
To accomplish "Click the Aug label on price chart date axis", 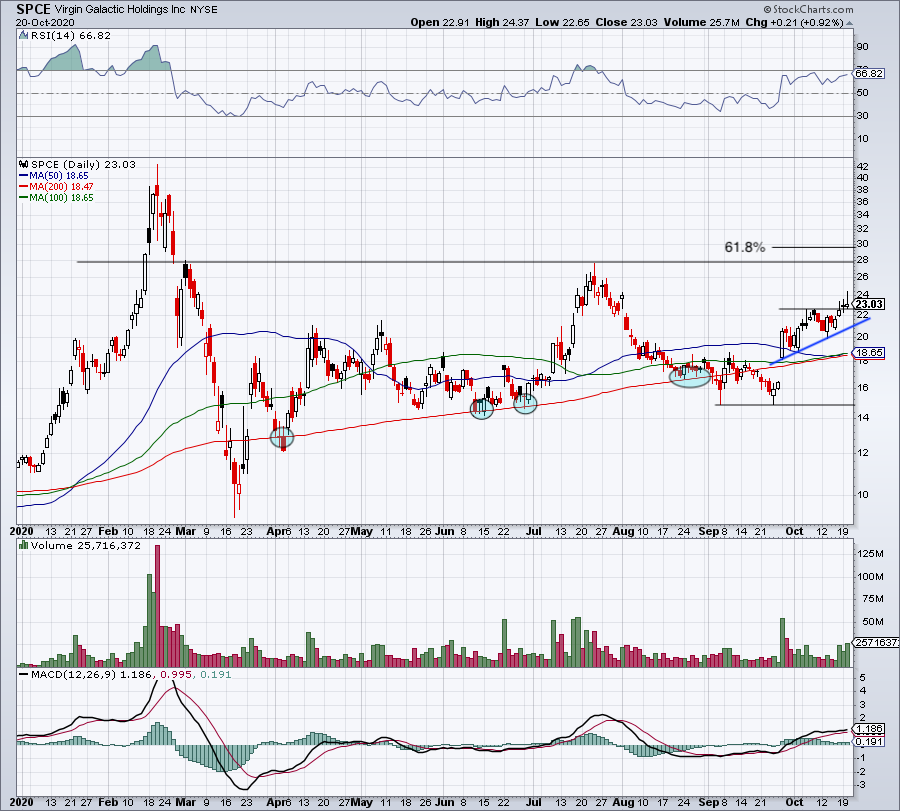I will coord(623,531).
